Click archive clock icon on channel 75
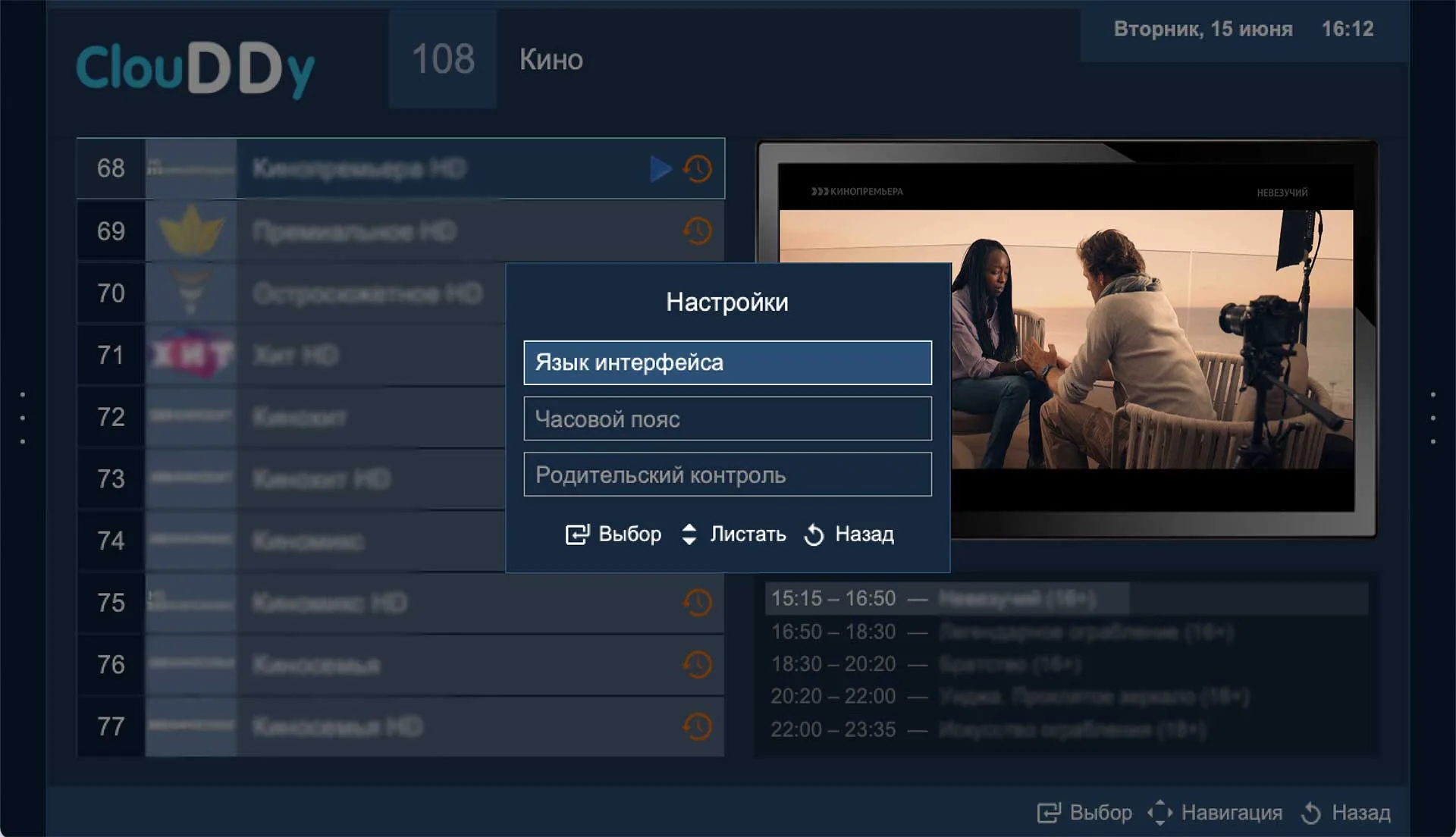Screen dimensions: 1456x837 coord(698,603)
